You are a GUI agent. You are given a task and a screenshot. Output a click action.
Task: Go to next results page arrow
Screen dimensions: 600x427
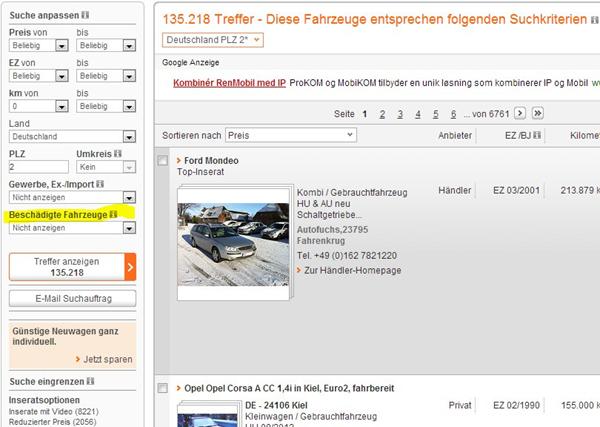coord(519,113)
